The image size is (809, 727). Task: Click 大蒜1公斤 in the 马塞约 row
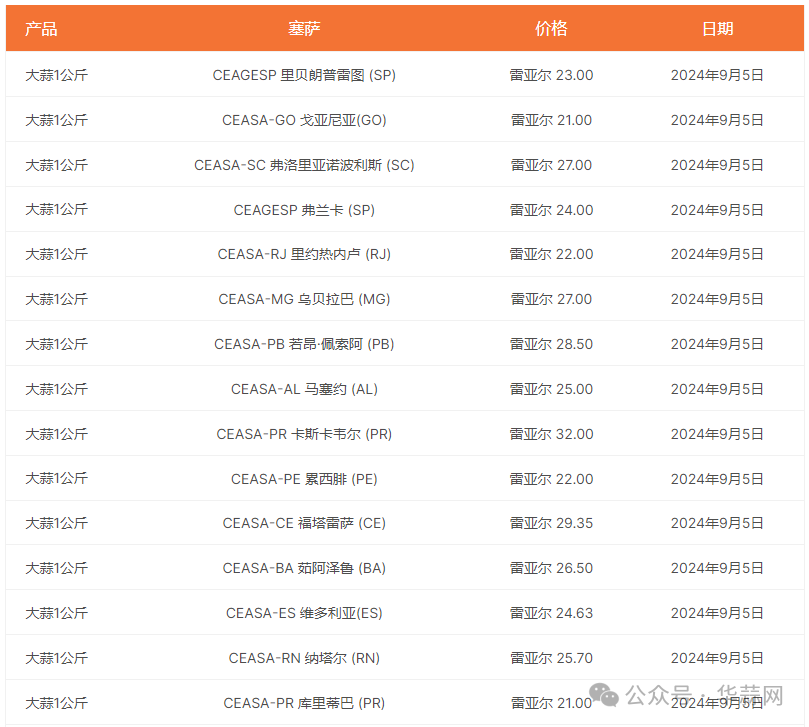(x=56, y=389)
